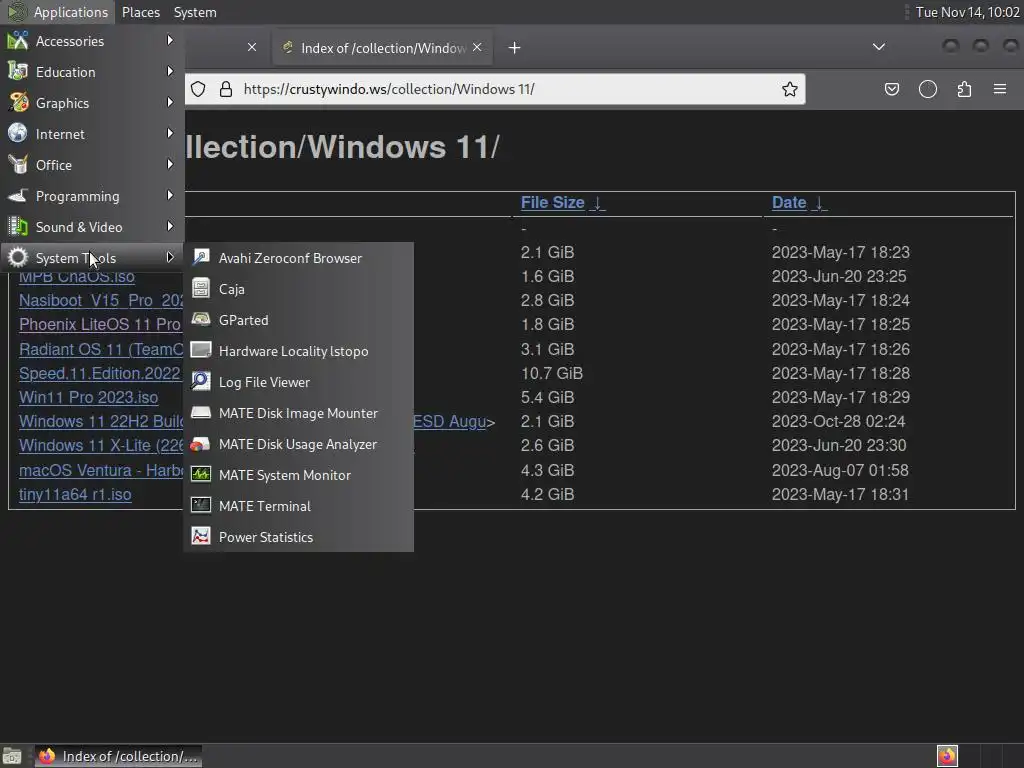Screen dimensions: 1024x768
Task: Open MATE Terminal
Action: [x=298, y=506]
